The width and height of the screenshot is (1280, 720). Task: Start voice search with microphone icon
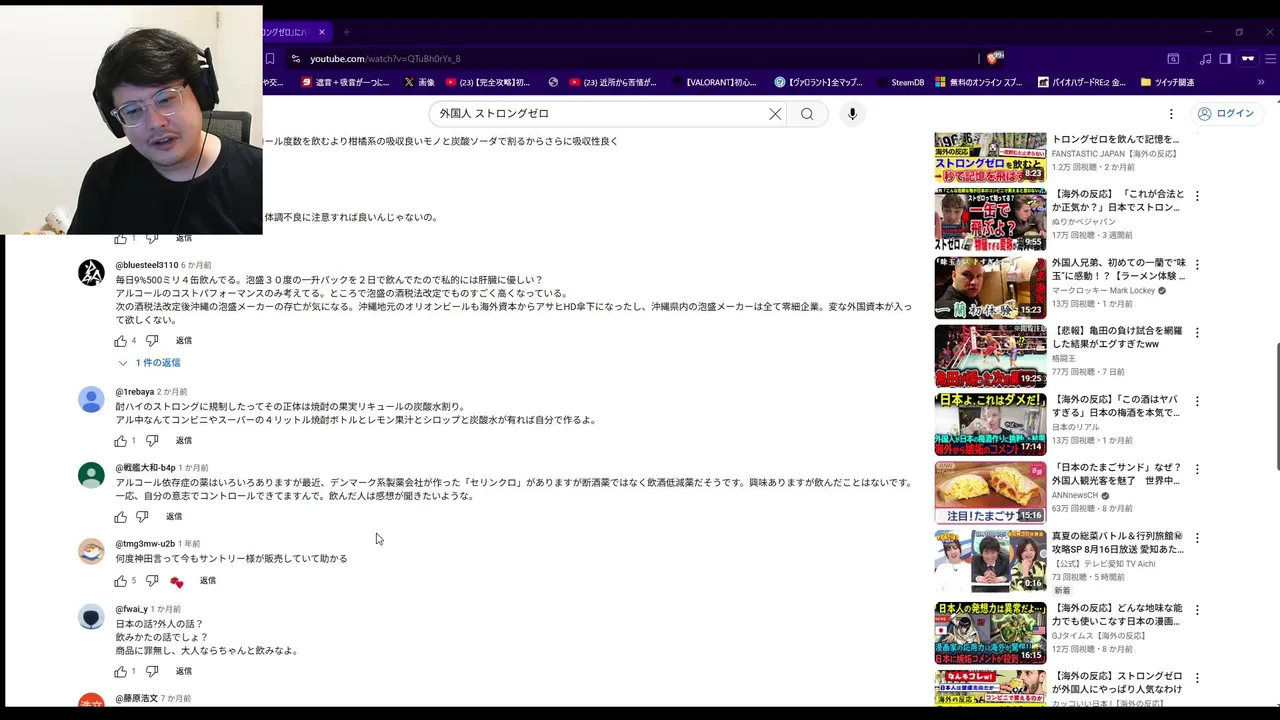point(852,114)
